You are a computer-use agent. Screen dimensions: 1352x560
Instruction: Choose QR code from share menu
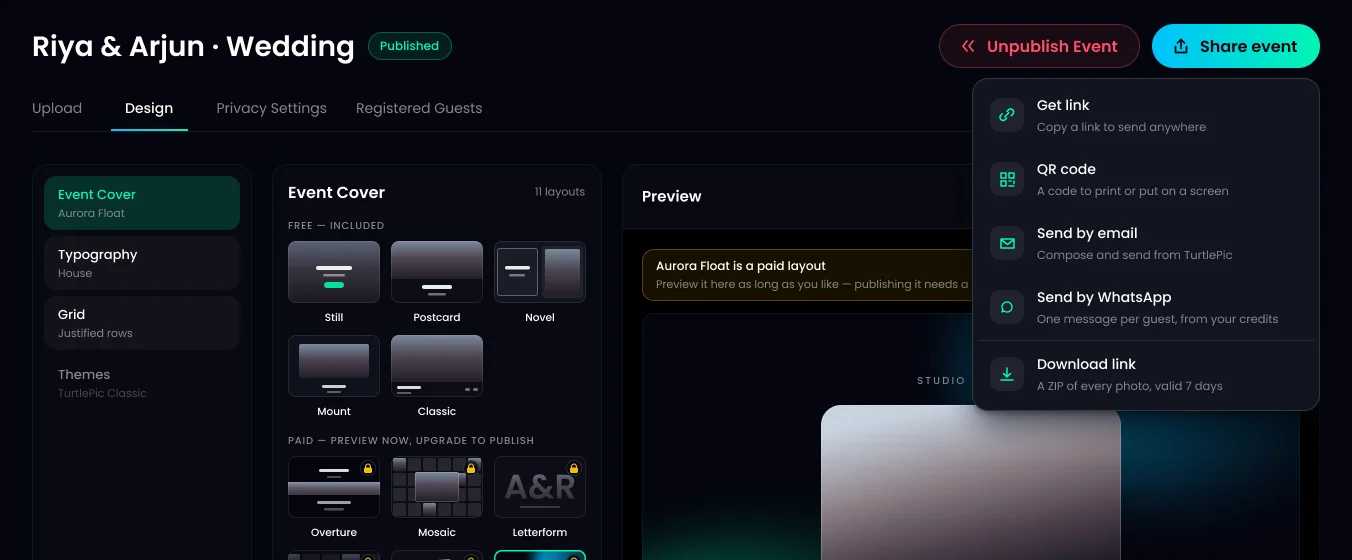pos(1146,179)
